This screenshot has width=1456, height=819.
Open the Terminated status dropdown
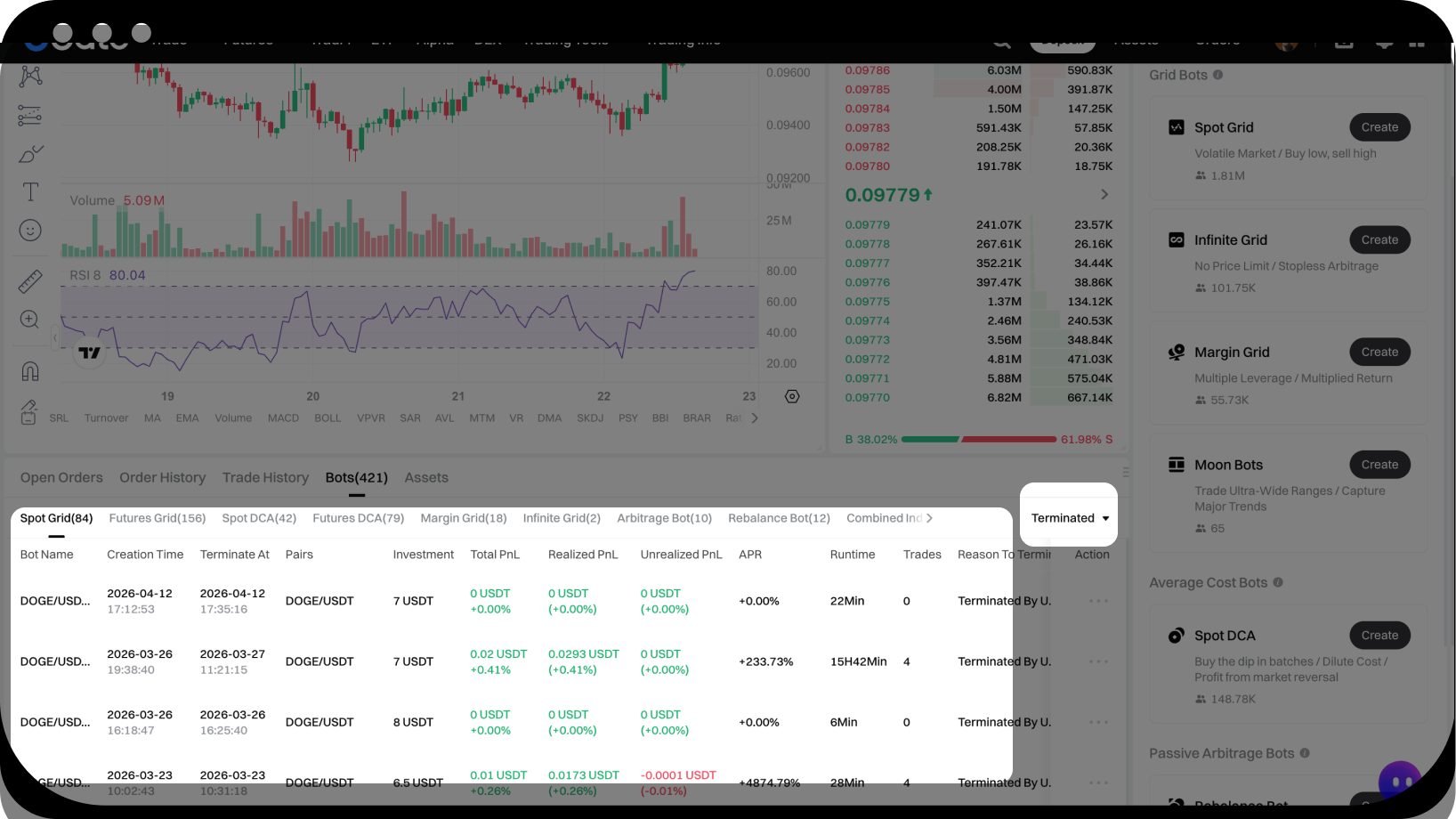pos(1069,518)
